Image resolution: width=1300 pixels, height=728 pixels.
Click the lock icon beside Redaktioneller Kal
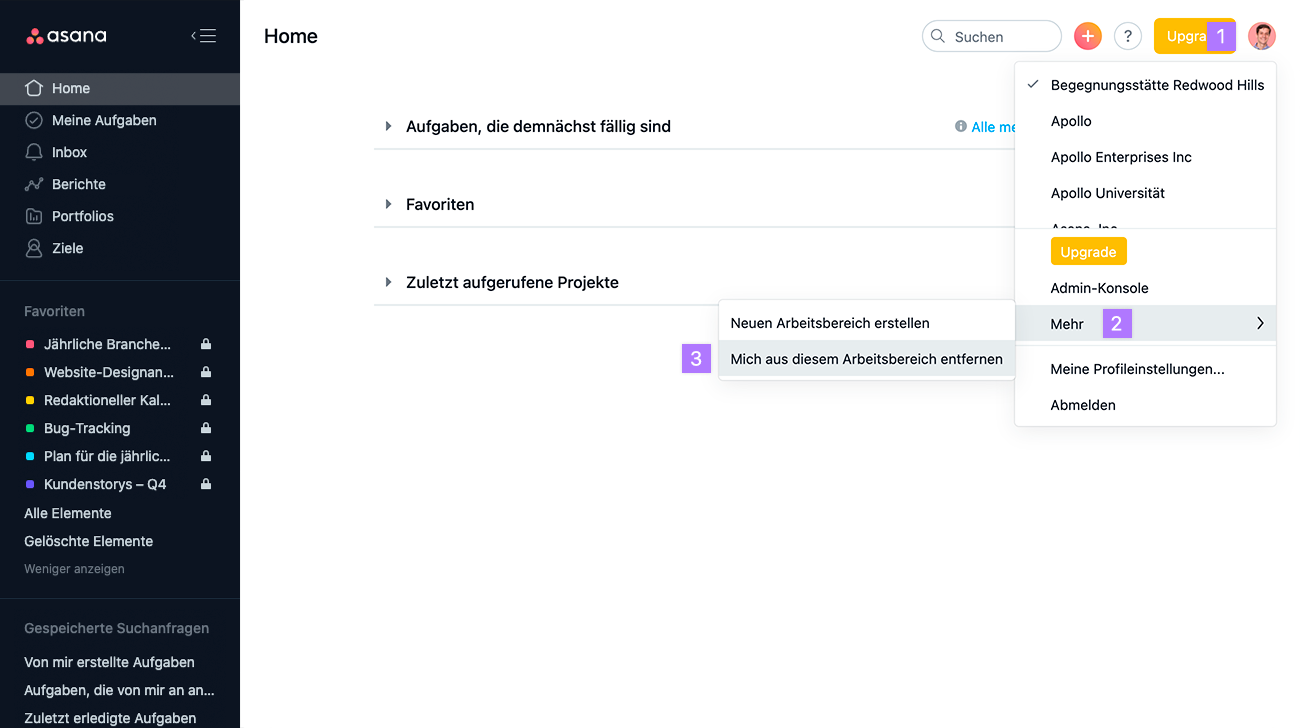point(206,400)
